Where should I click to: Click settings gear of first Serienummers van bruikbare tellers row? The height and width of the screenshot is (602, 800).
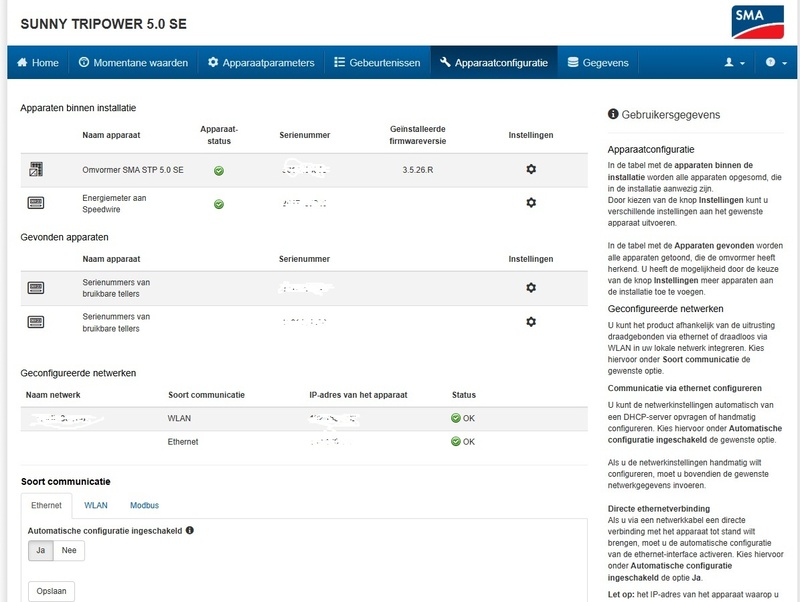pyautogui.click(x=531, y=288)
